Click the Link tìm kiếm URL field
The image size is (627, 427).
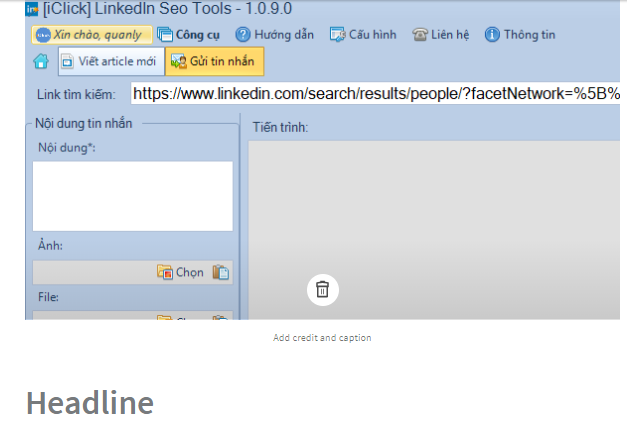pyautogui.click(x=375, y=94)
